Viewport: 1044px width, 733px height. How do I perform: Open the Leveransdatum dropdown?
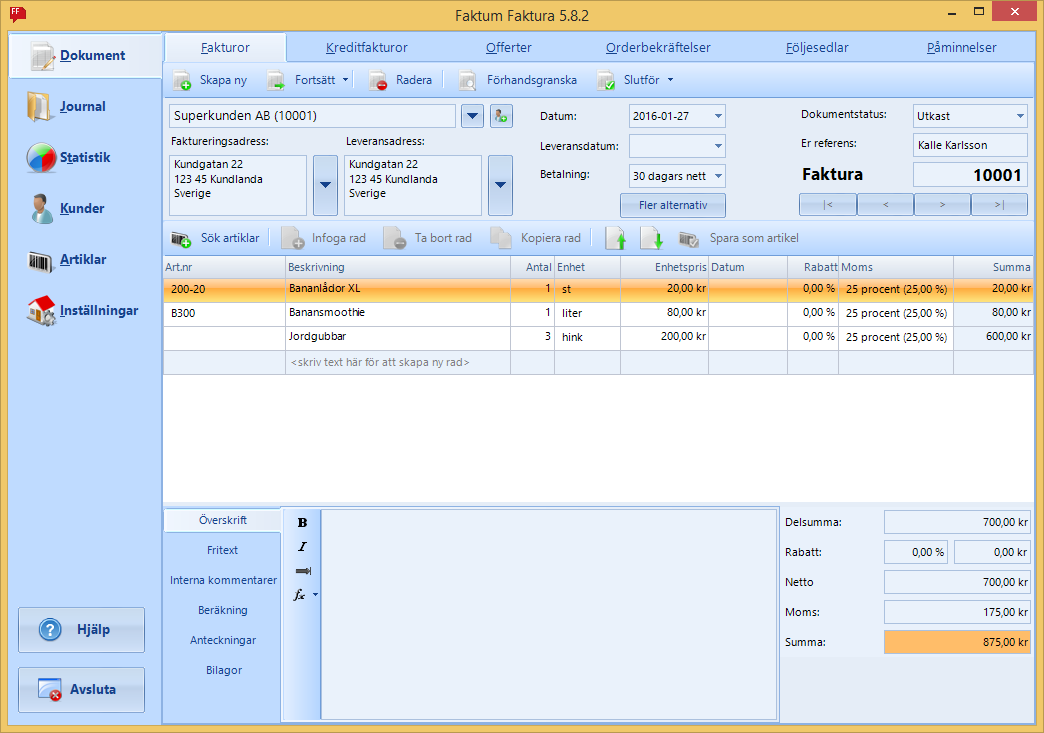(x=718, y=146)
